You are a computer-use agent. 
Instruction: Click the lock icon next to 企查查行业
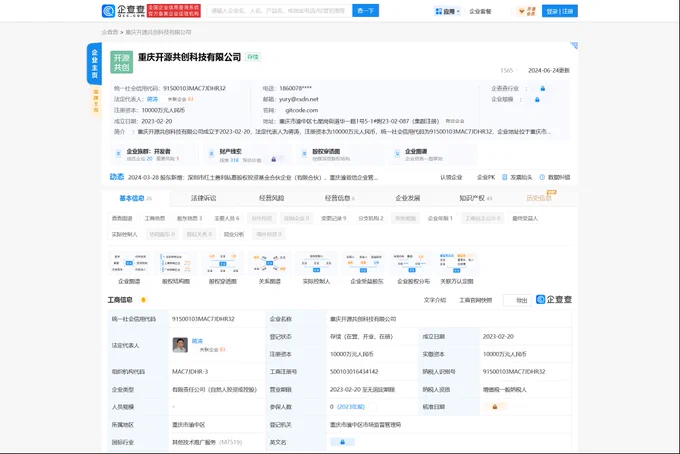tap(543, 88)
